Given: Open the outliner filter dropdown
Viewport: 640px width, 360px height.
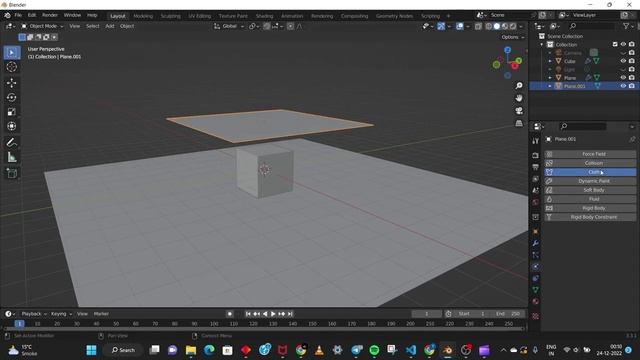Looking at the screenshot, I should click(628, 26).
